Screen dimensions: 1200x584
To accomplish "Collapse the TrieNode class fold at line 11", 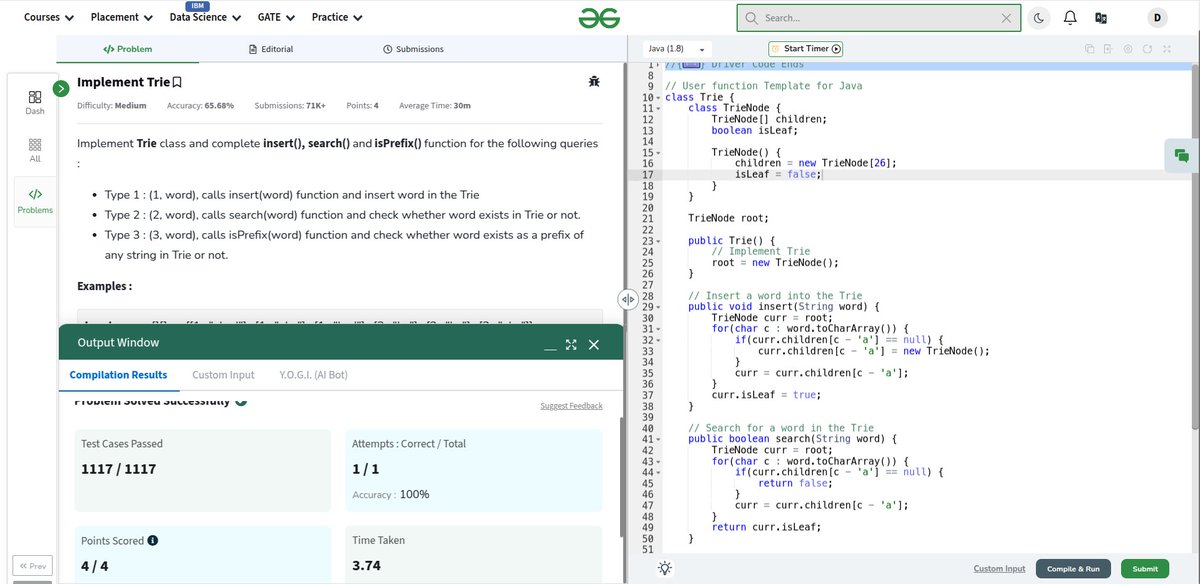I will (x=658, y=108).
